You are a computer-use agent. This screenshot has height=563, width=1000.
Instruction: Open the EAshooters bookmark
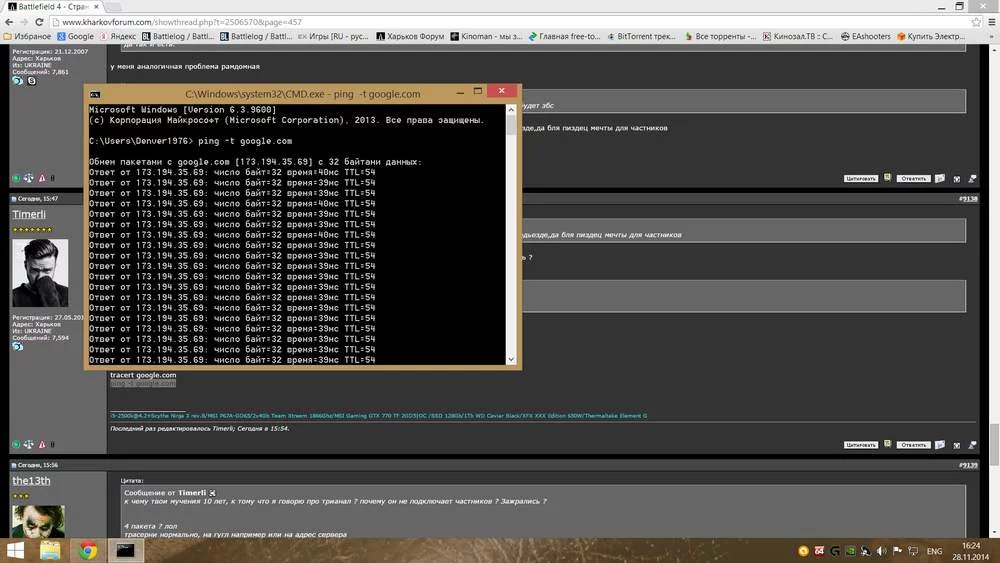pos(865,36)
